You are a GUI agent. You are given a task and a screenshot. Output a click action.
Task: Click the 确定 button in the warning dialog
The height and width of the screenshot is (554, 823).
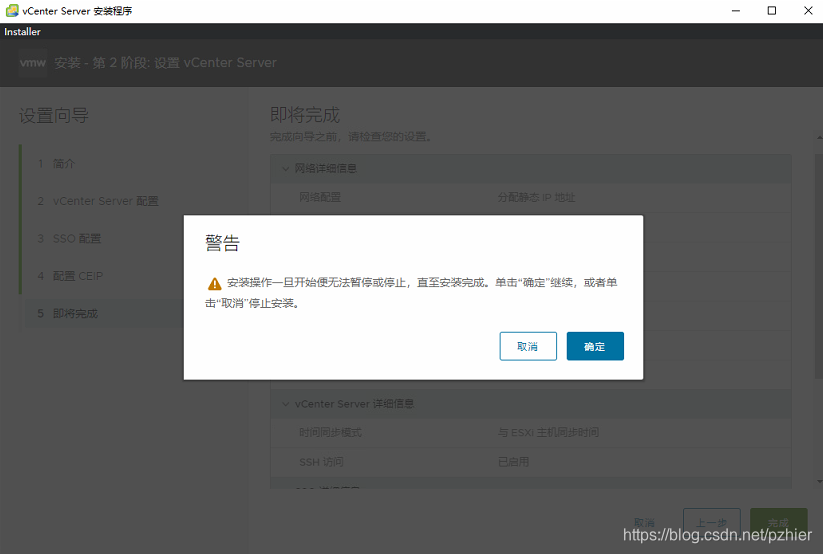pos(595,346)
